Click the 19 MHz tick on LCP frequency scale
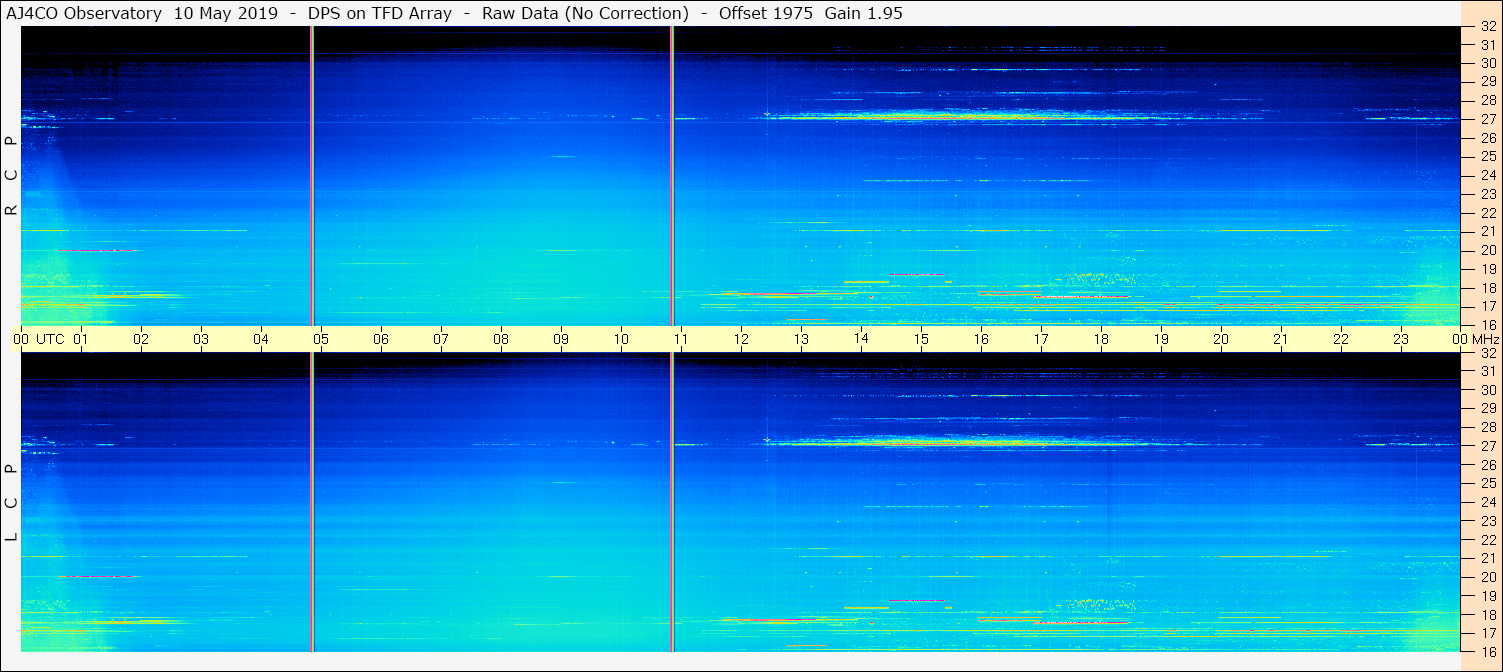This screenshot has height=672, width=1503. [1488, 596]
